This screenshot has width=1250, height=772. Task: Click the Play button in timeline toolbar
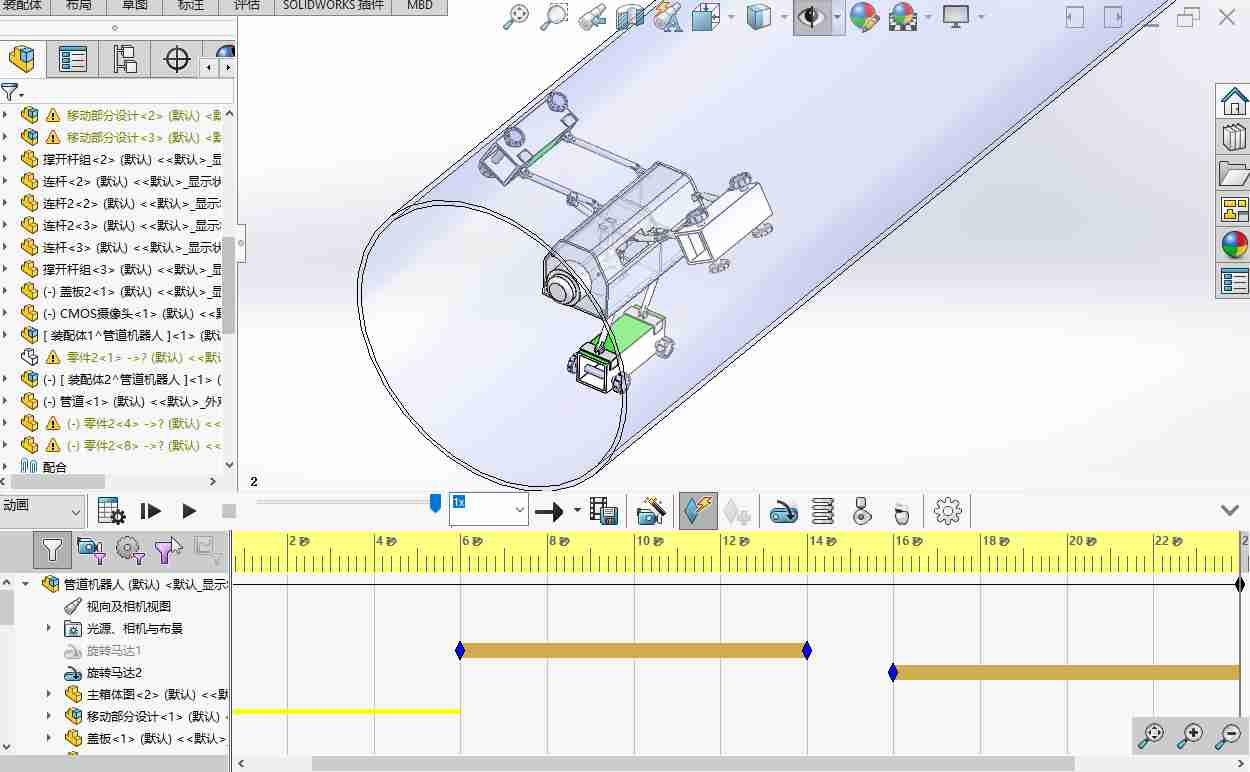189,511
